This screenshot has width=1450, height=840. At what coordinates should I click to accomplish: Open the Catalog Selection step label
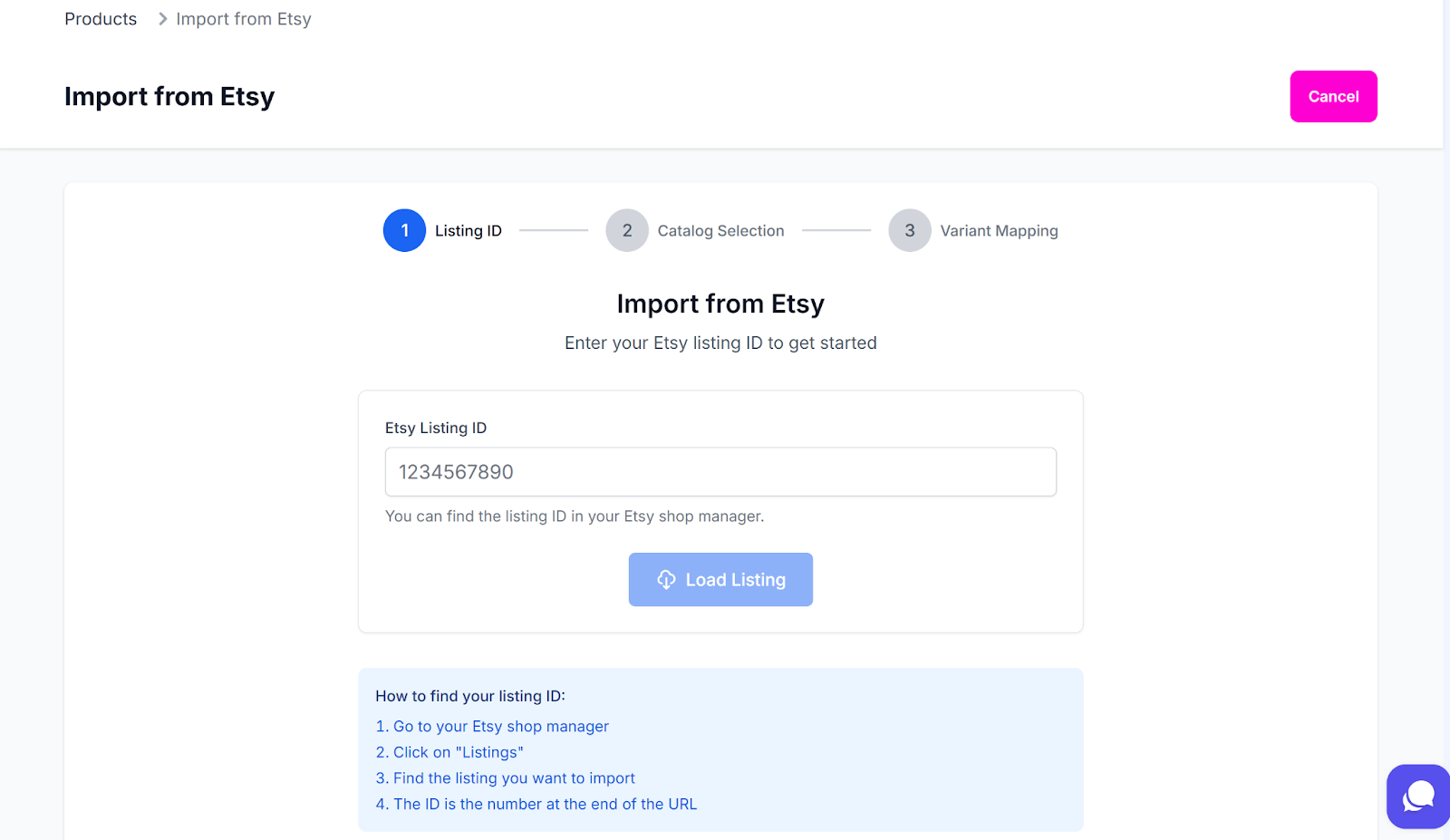(720, 231)
